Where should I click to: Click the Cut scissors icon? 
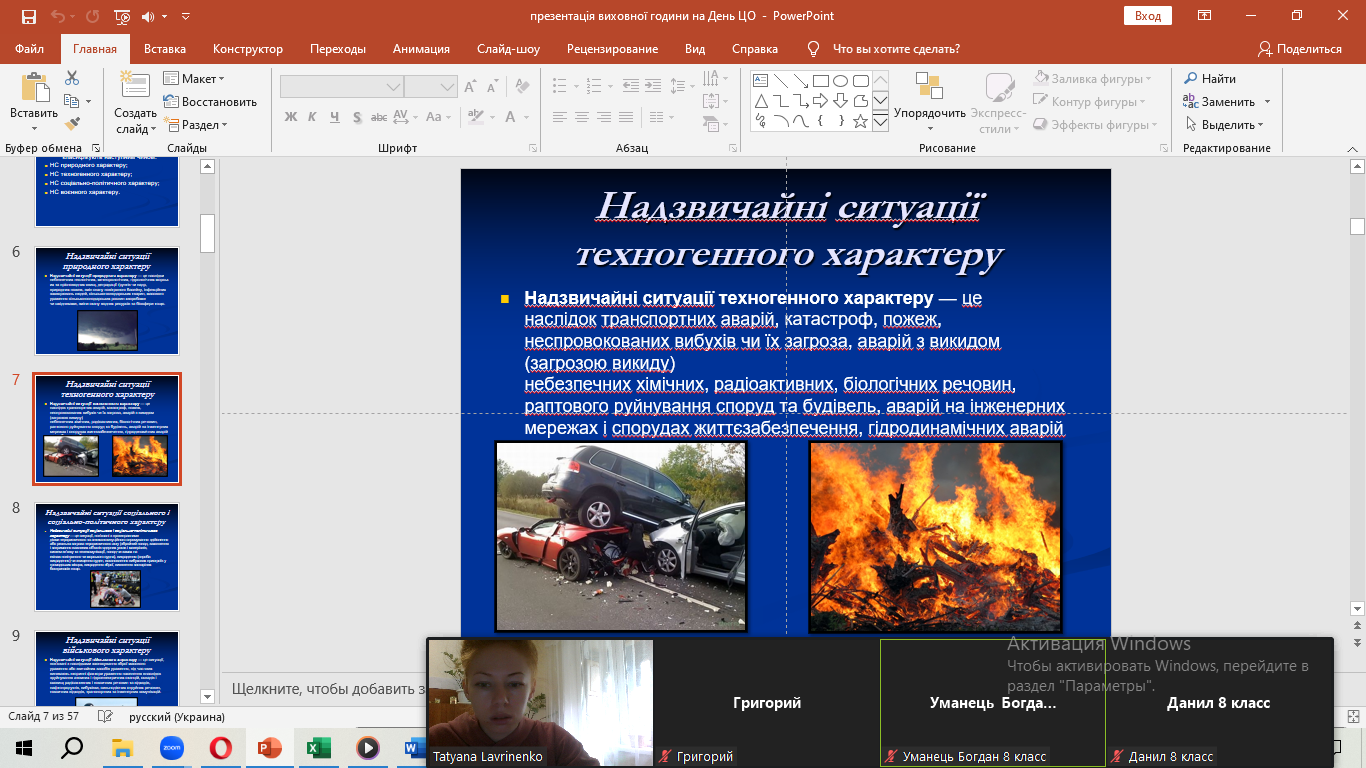72,78
